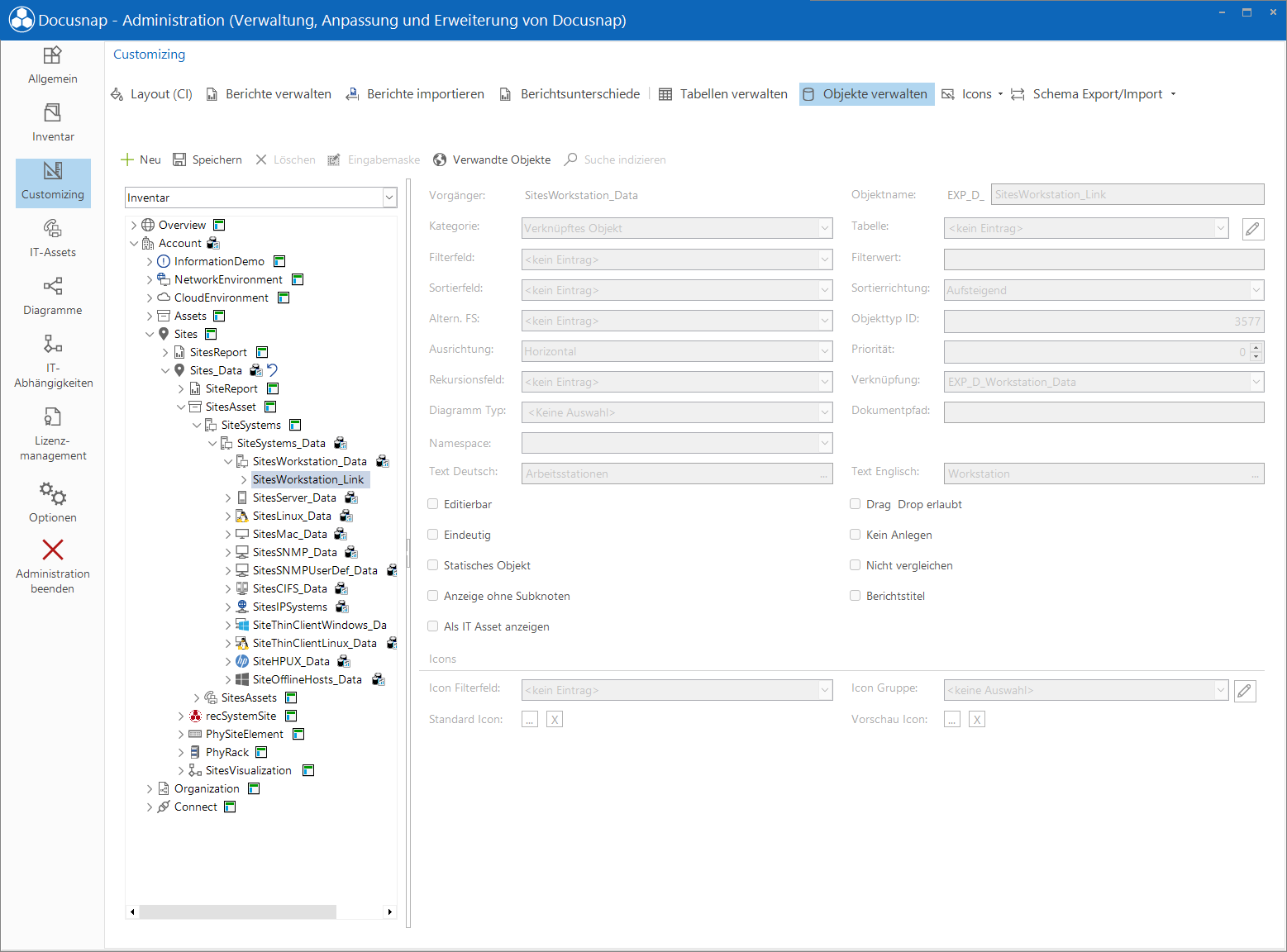Select the Objekte verwalten tab
This screenshot has width=1287, height=952.
pyautogui.click(x=866, y=94)
